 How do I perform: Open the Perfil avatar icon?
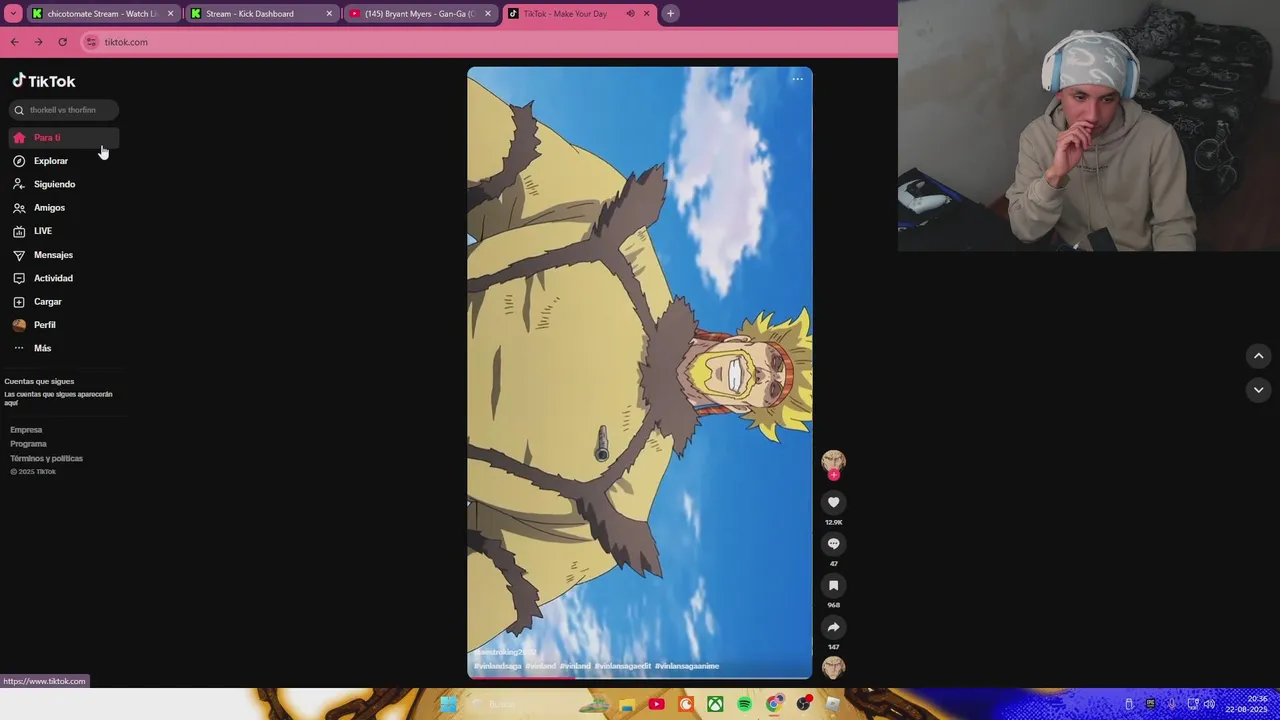19,325
